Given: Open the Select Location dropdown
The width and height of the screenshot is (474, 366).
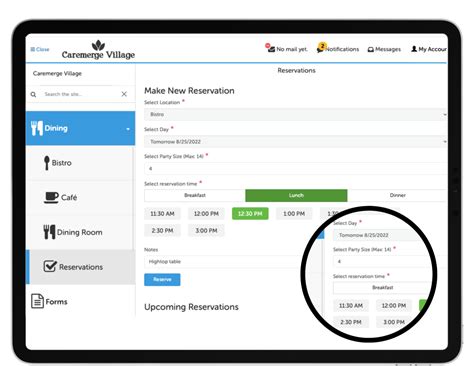Looking at the screenshot, I should (295, 114).
